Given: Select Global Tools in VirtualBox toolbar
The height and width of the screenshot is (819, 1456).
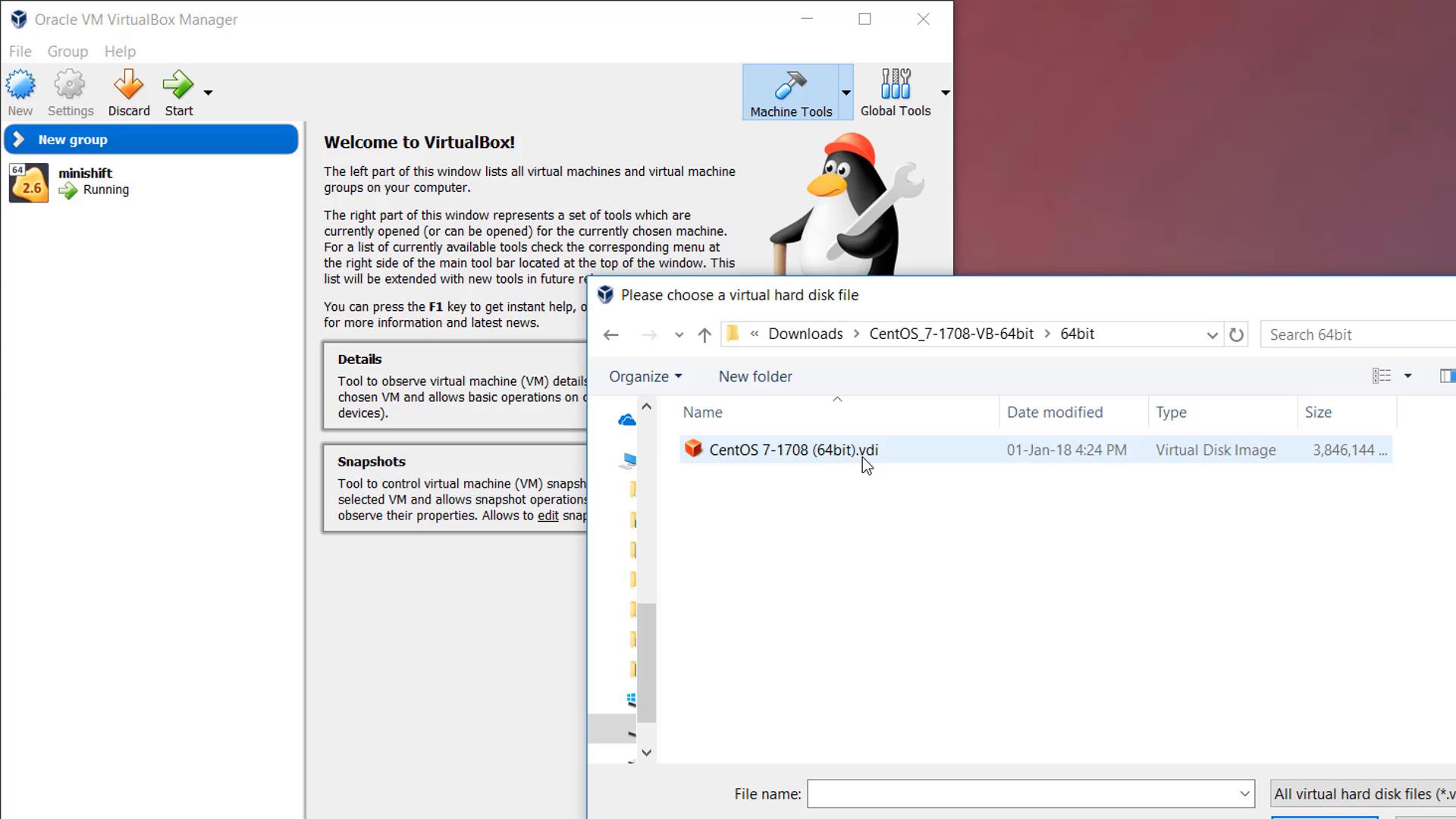Looking at the screenshot, I should [x=896, y=93].
